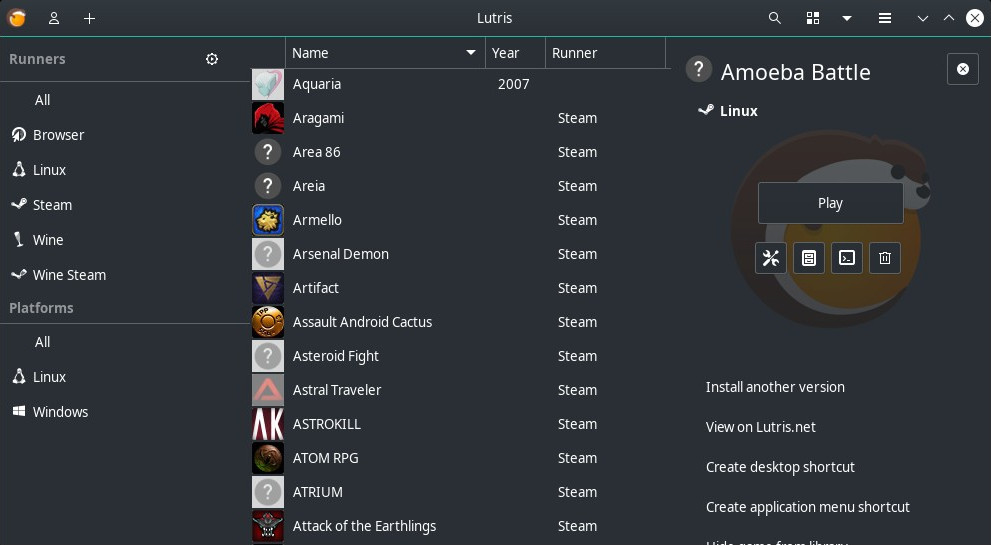Click Install another version
991x545 pixels.
tap(775, 387)
